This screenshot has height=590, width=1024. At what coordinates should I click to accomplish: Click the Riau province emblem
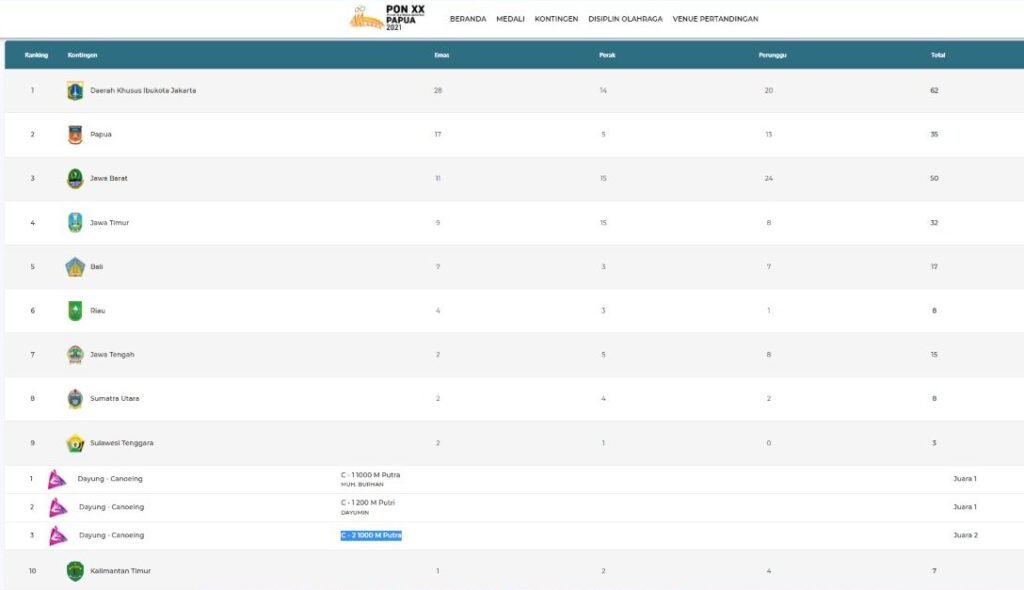point(75,311)
